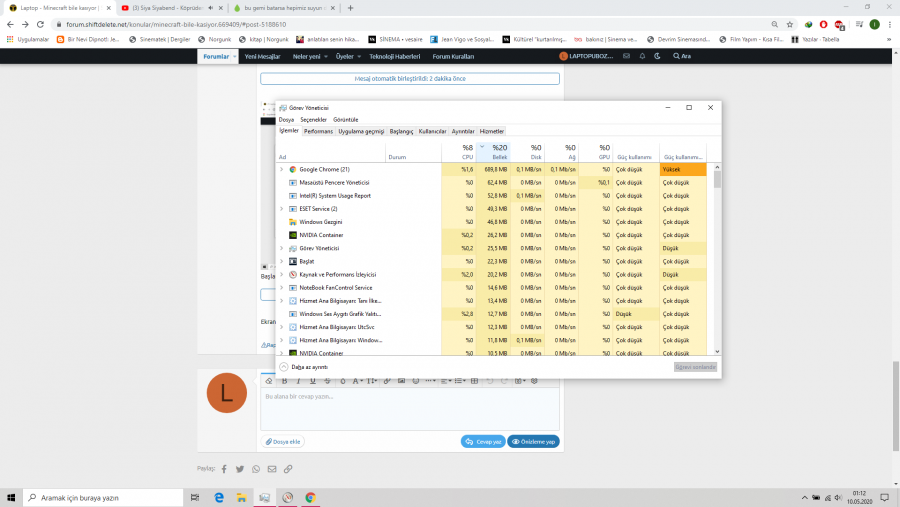This screenshot has width=900, height=507.
Task: Open Üyeler forum menu
Action: pos(348,56)
